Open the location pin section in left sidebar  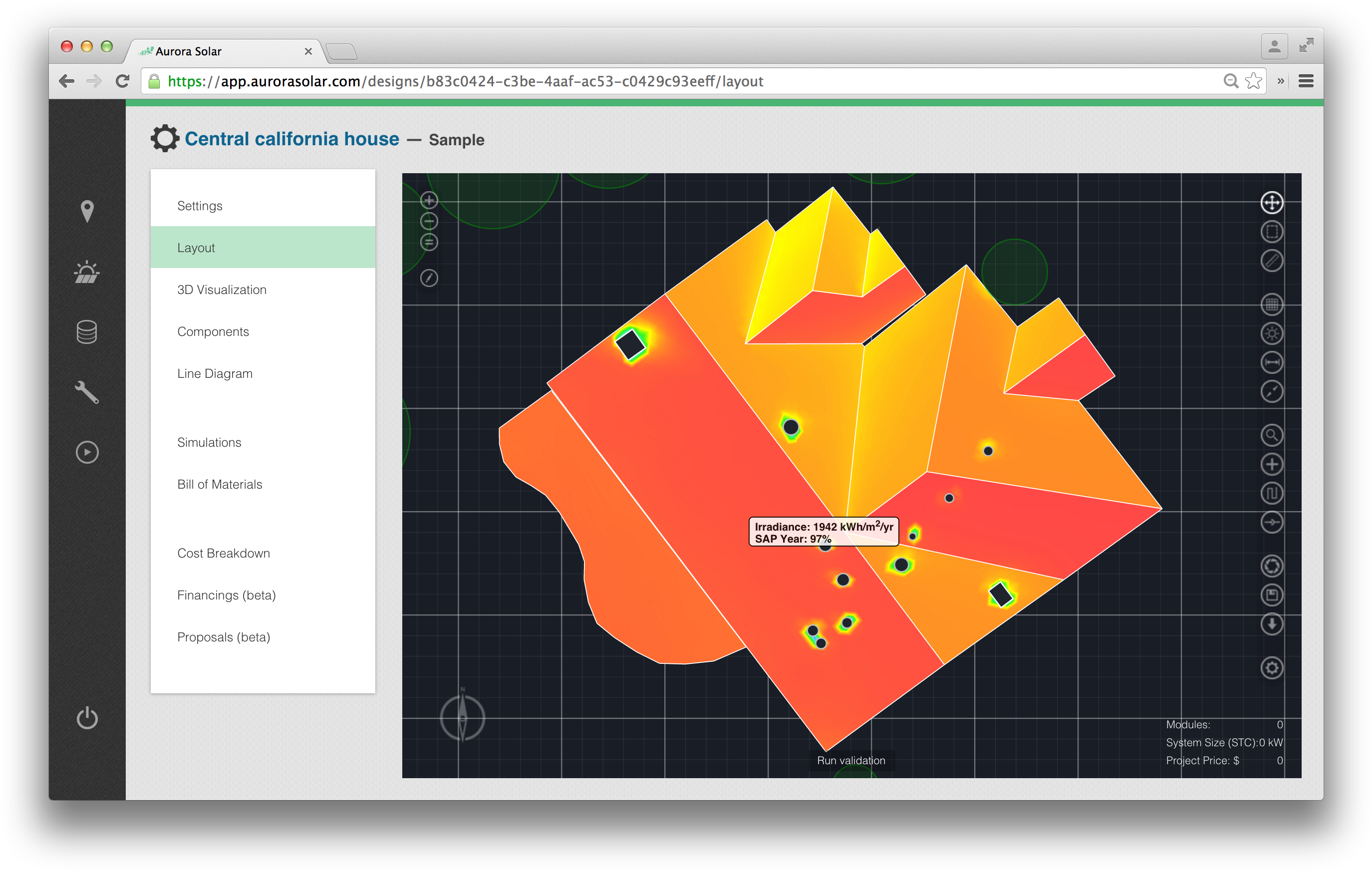pyautogui.click(x=87, y=211)
